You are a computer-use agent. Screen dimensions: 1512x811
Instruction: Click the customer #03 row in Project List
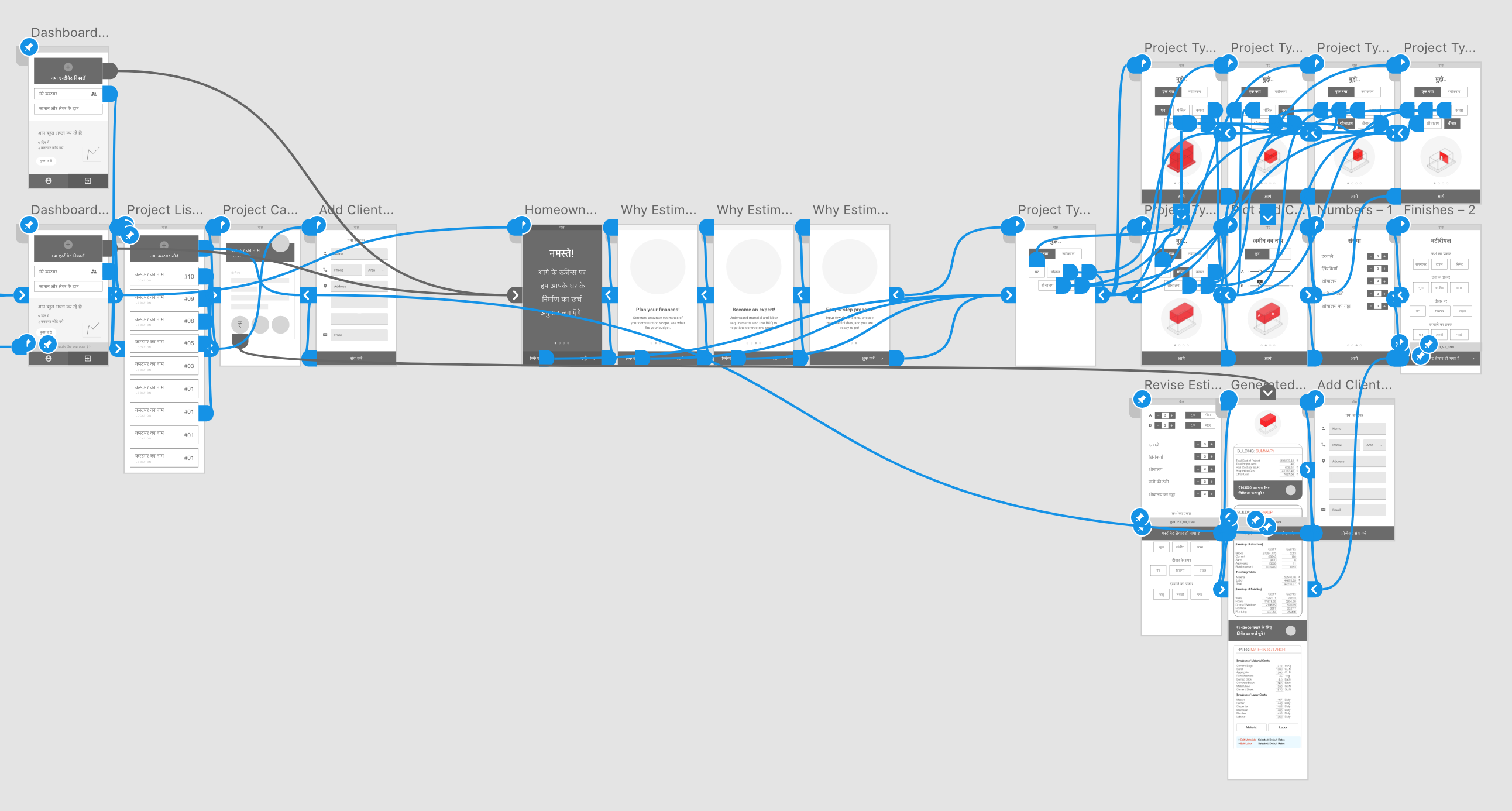164,366
